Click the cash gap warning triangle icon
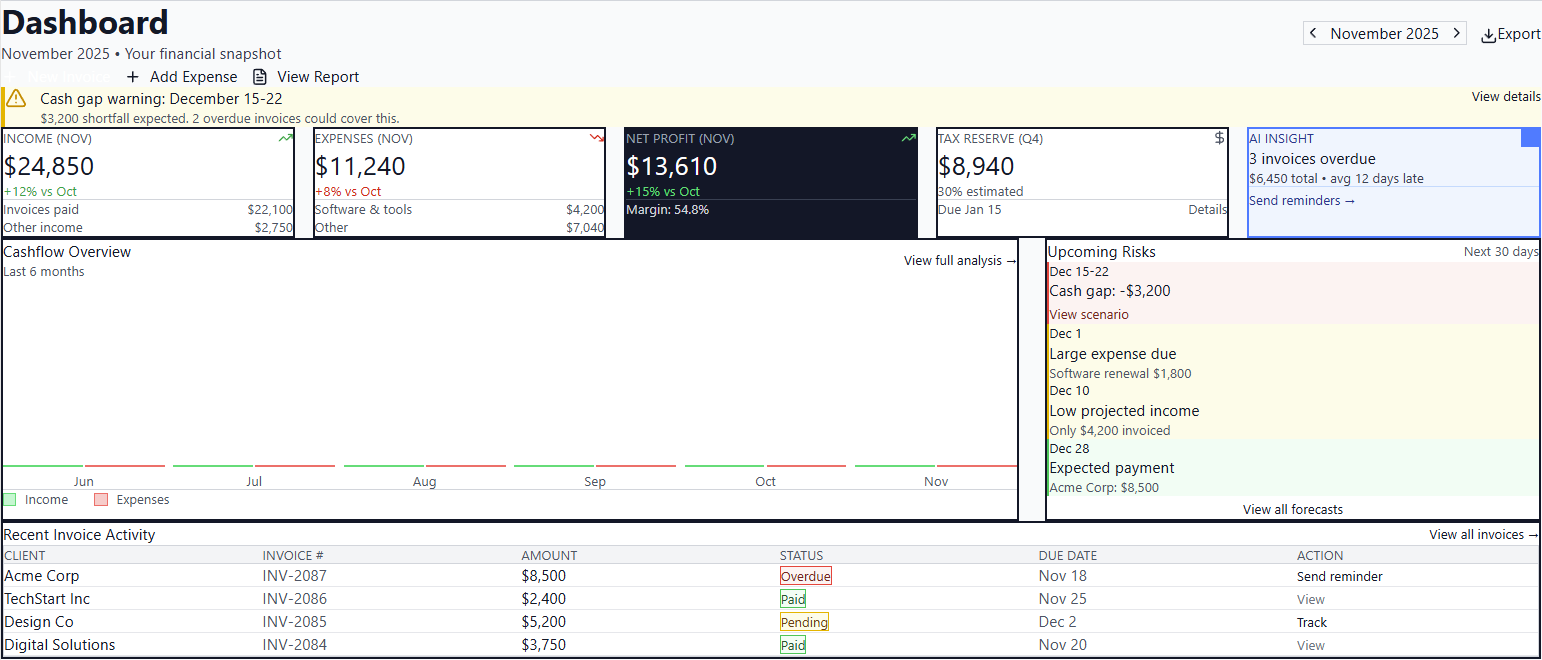 pos(15,97)
